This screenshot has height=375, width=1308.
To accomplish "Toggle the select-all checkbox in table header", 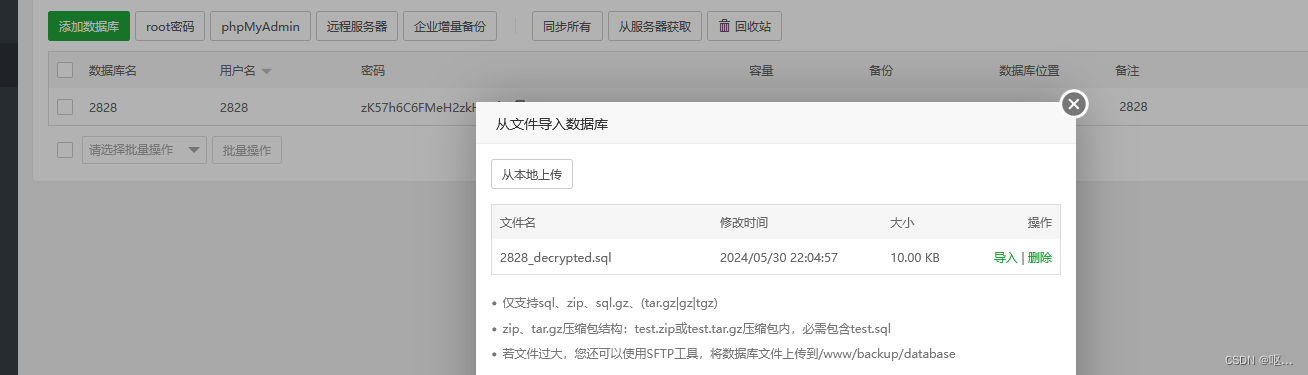I will pos(65,70).
